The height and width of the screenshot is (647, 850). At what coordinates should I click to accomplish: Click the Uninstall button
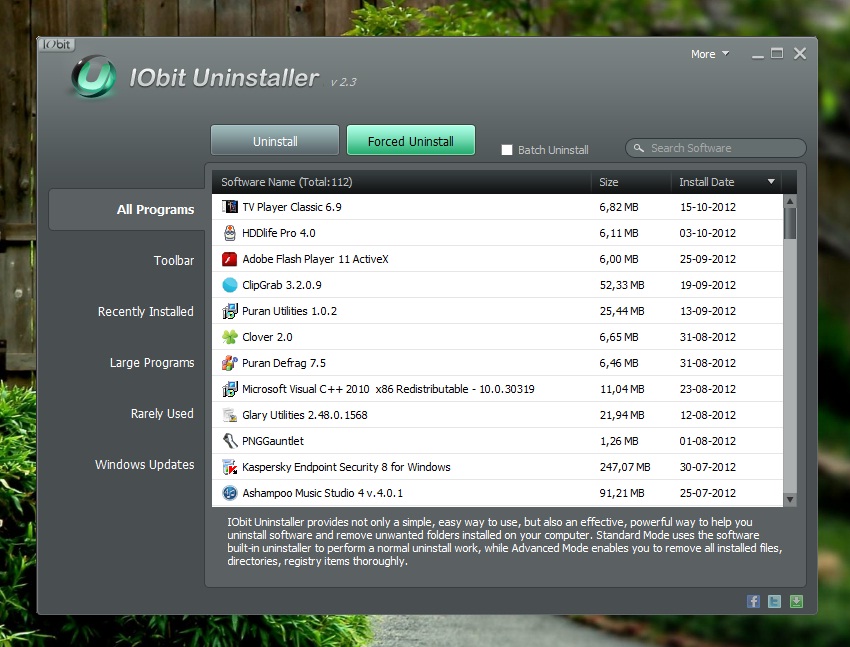click(275, 140)
